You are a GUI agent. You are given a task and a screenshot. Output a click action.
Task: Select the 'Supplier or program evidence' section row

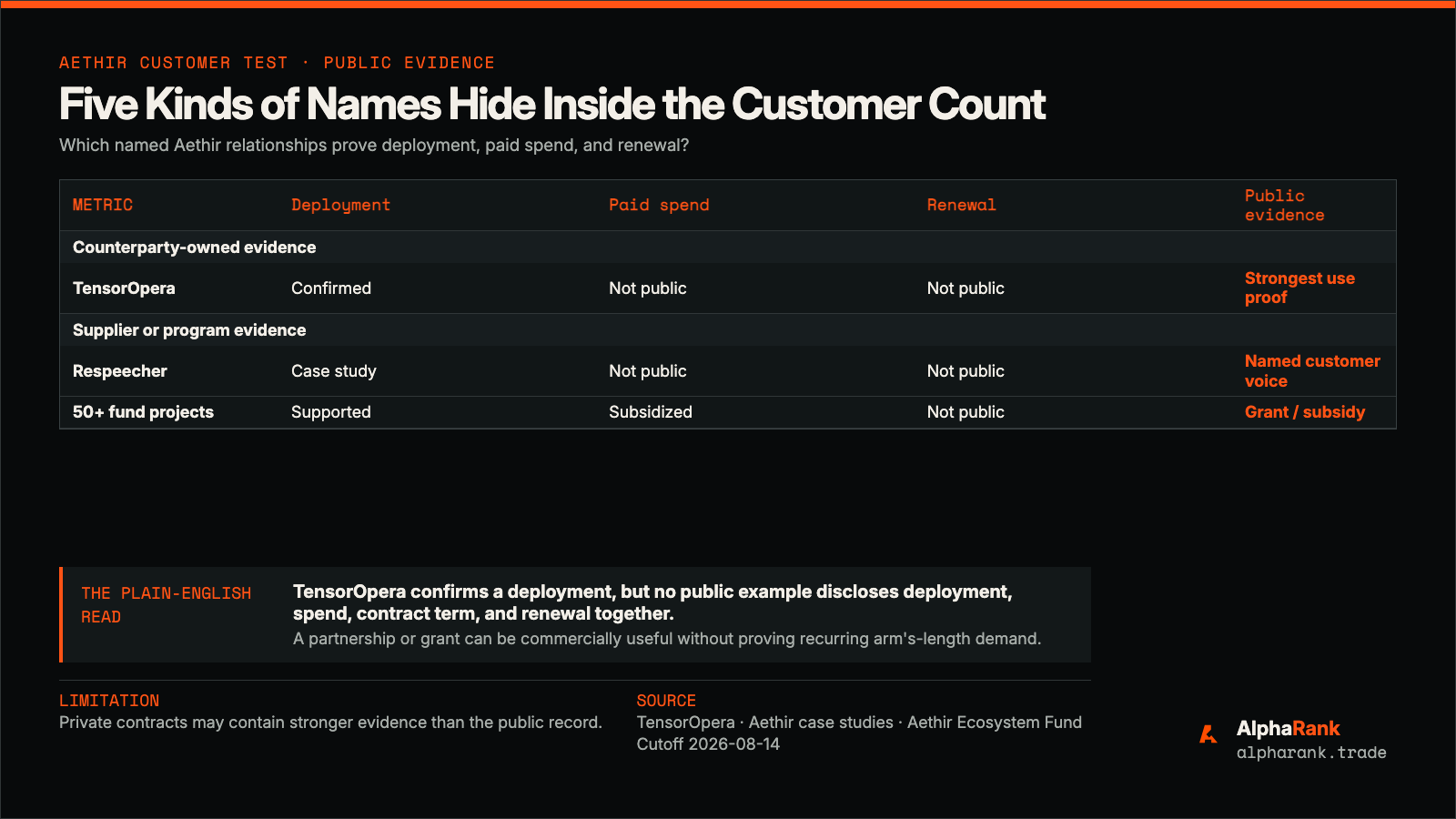(x=728, y=330)
